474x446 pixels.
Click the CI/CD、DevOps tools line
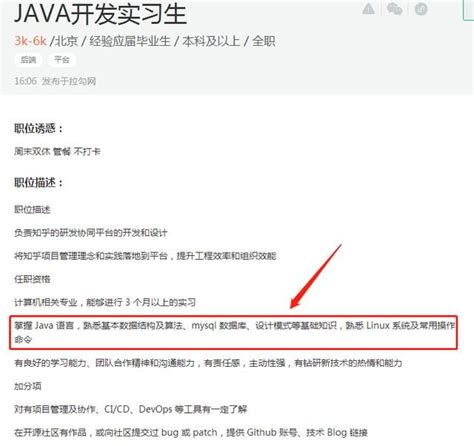click(130, 409)
